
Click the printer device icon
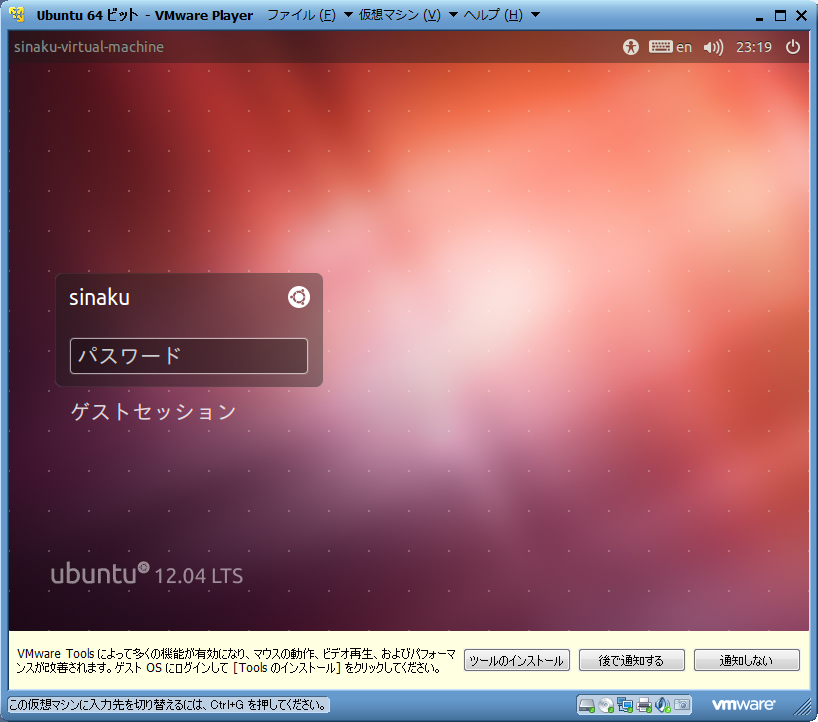click(x=644, y=705)
